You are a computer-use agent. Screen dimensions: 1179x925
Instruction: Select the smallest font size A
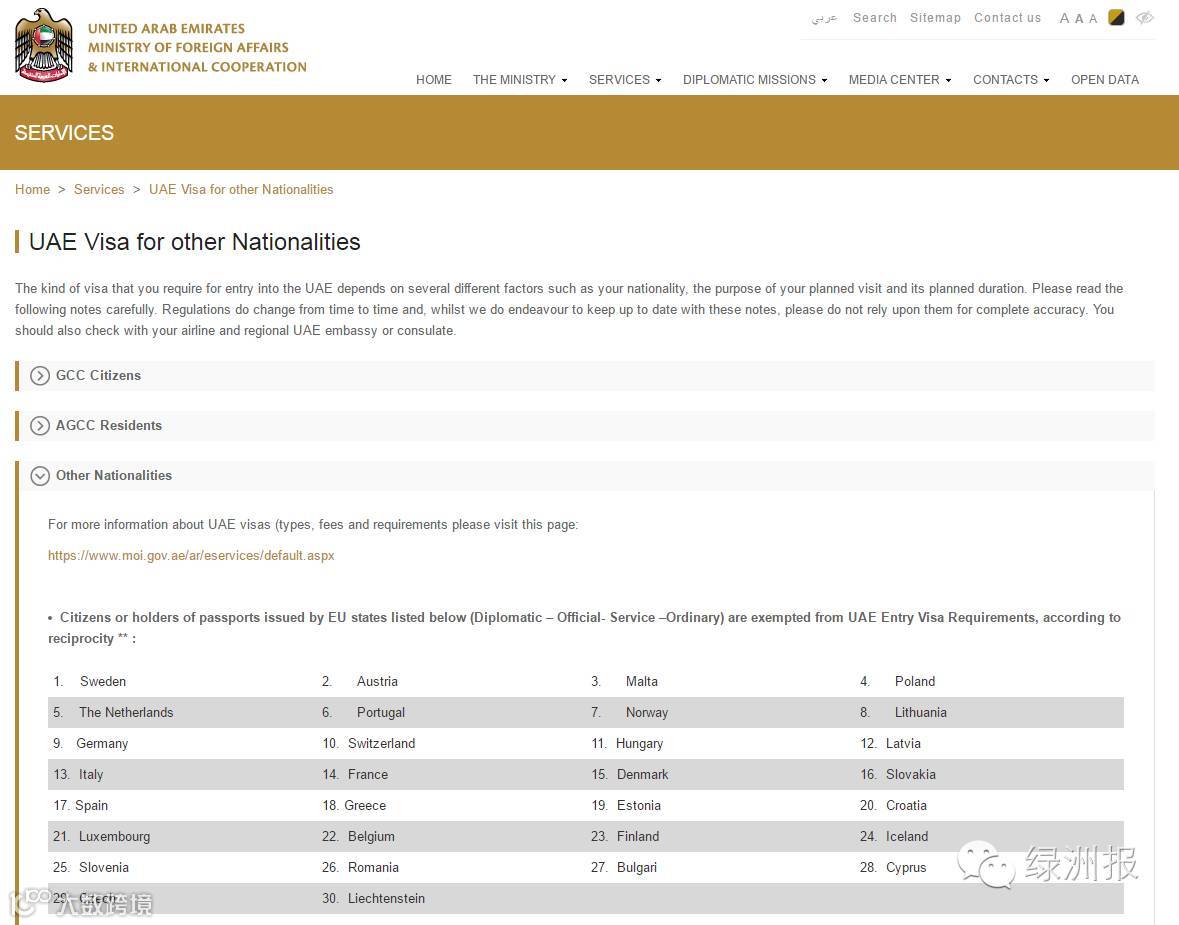(1093, 19)
